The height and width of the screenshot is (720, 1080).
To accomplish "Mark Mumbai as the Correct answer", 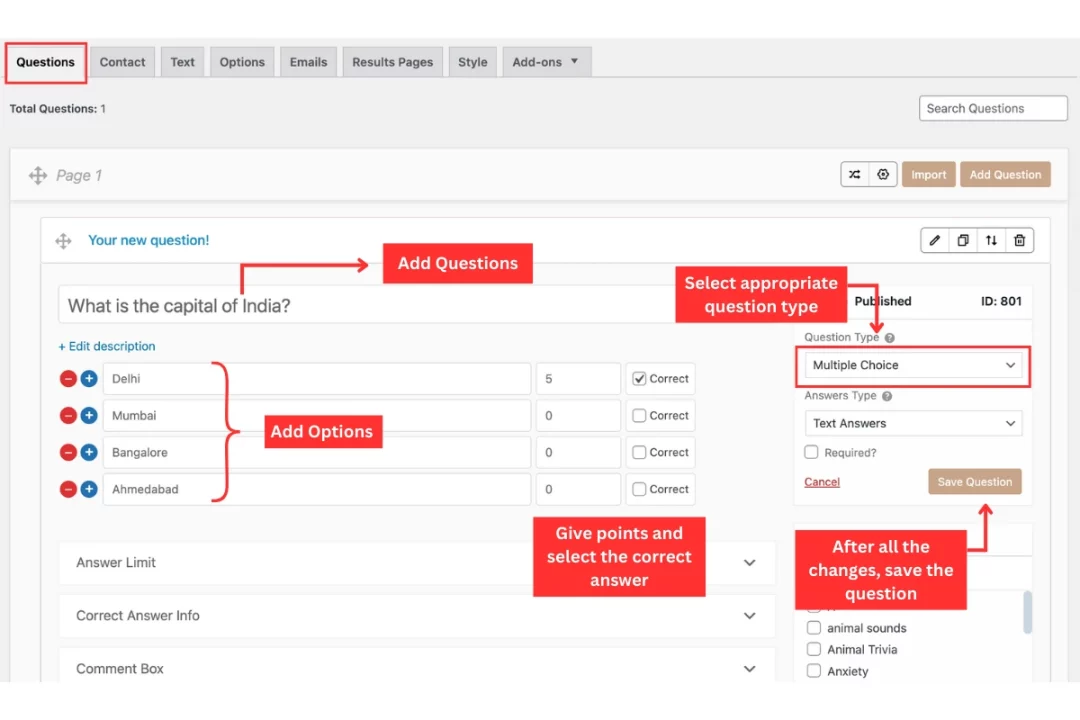I will (x=640, y=416).
